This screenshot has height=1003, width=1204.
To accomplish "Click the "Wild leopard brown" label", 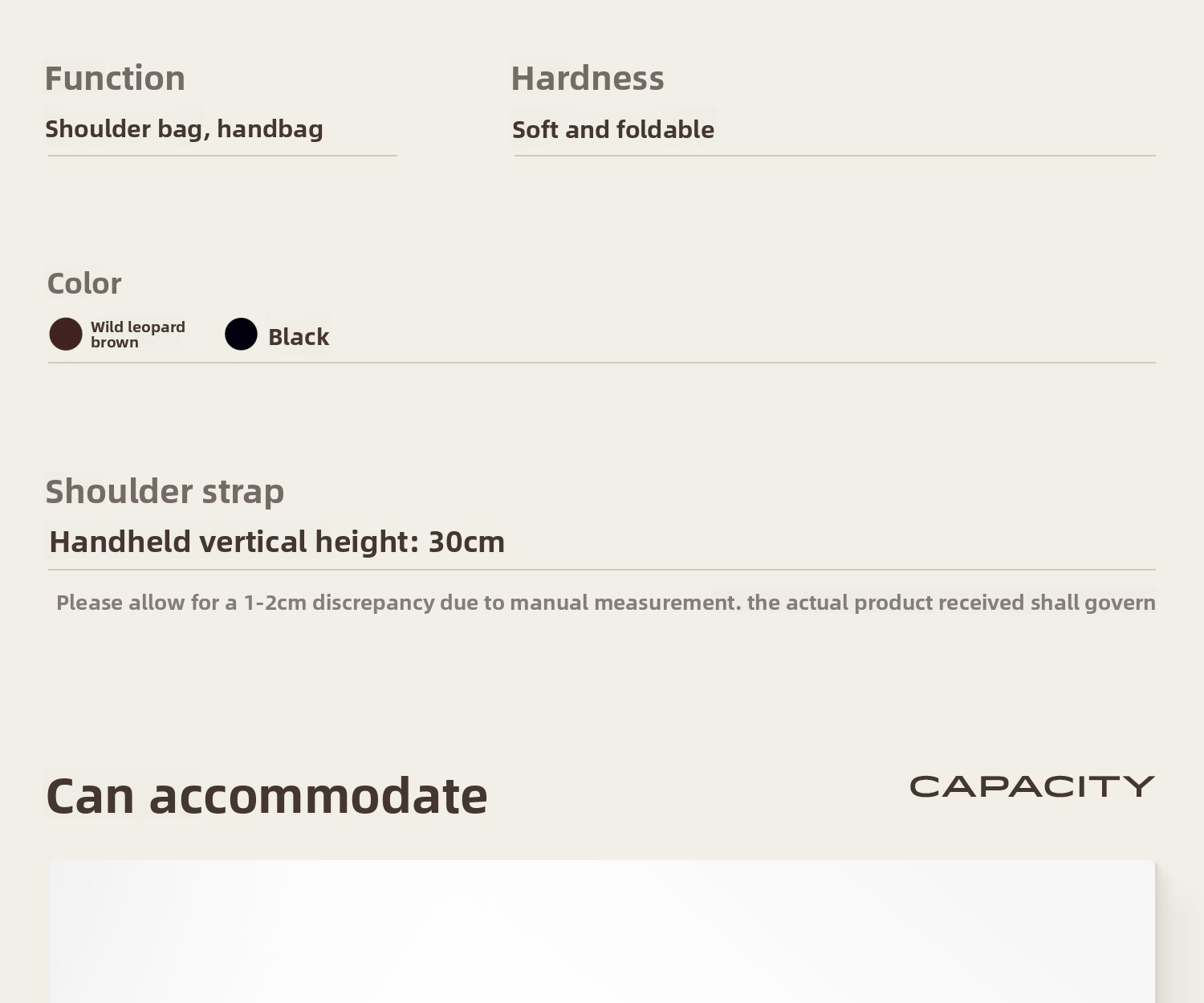I will tap(137, 335).
